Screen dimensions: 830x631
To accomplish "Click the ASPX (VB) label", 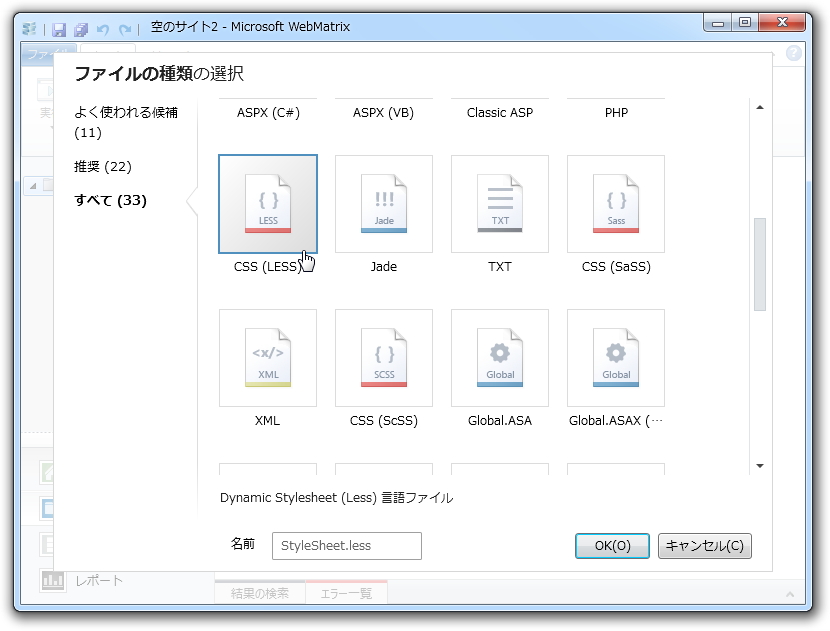I will click(x=383, y=113).
